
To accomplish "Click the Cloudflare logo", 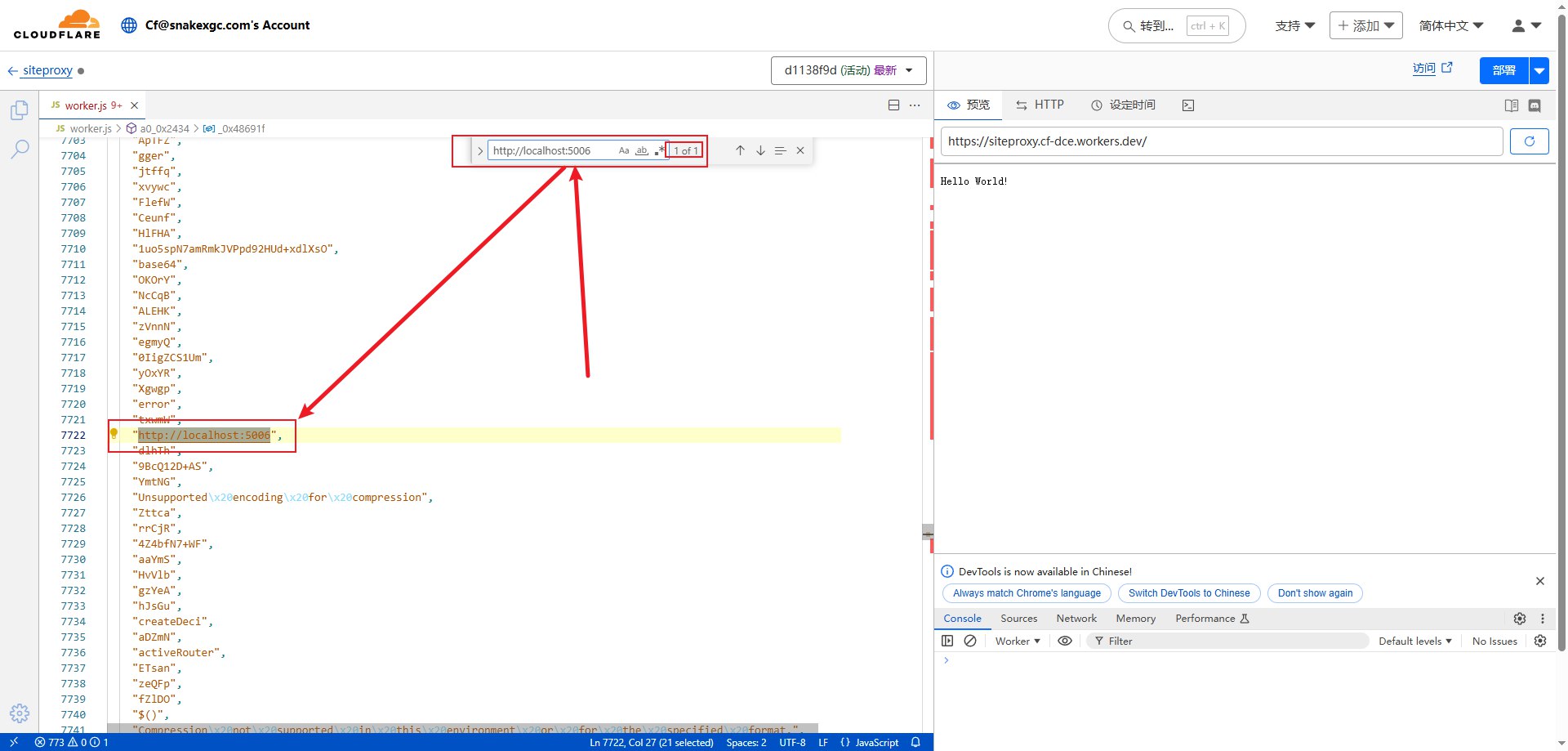I will tap(57, 25).
